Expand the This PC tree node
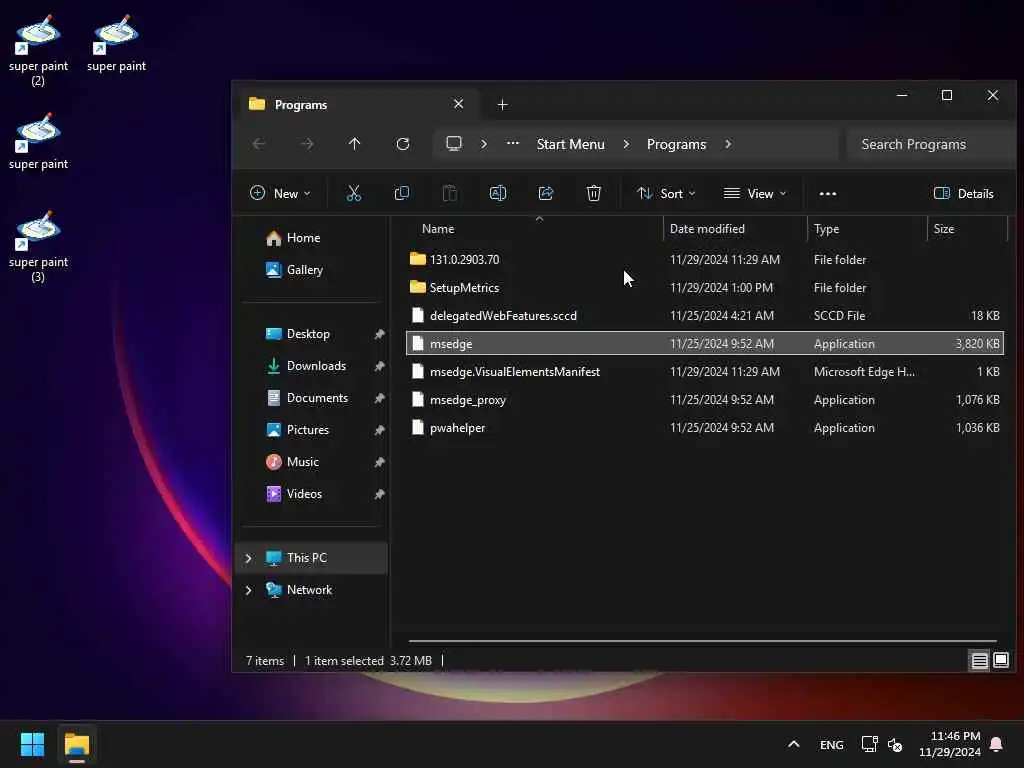The width and height of the screenshot is (1024, 768). point(248,558)
